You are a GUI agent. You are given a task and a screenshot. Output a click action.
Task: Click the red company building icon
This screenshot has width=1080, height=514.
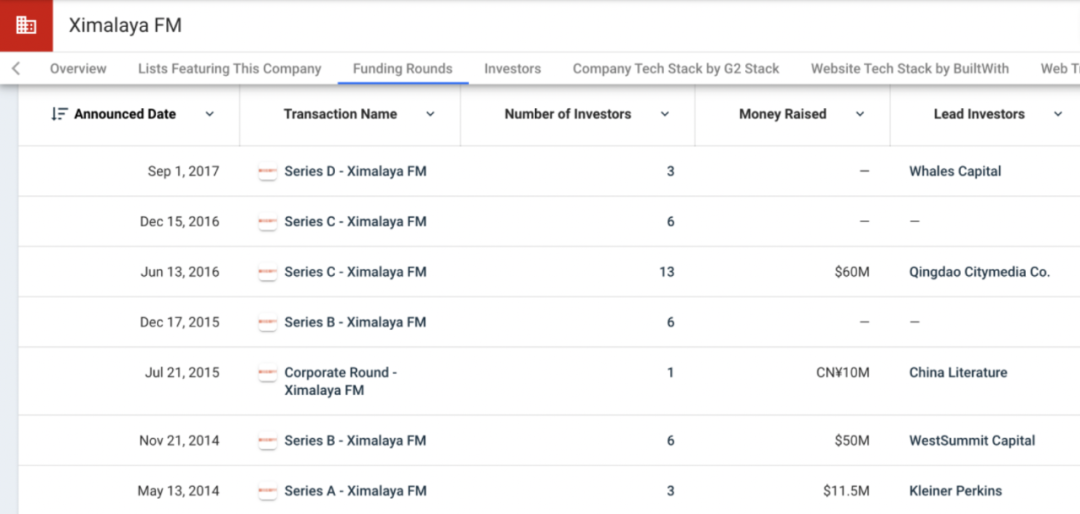[x=26, y=26]
